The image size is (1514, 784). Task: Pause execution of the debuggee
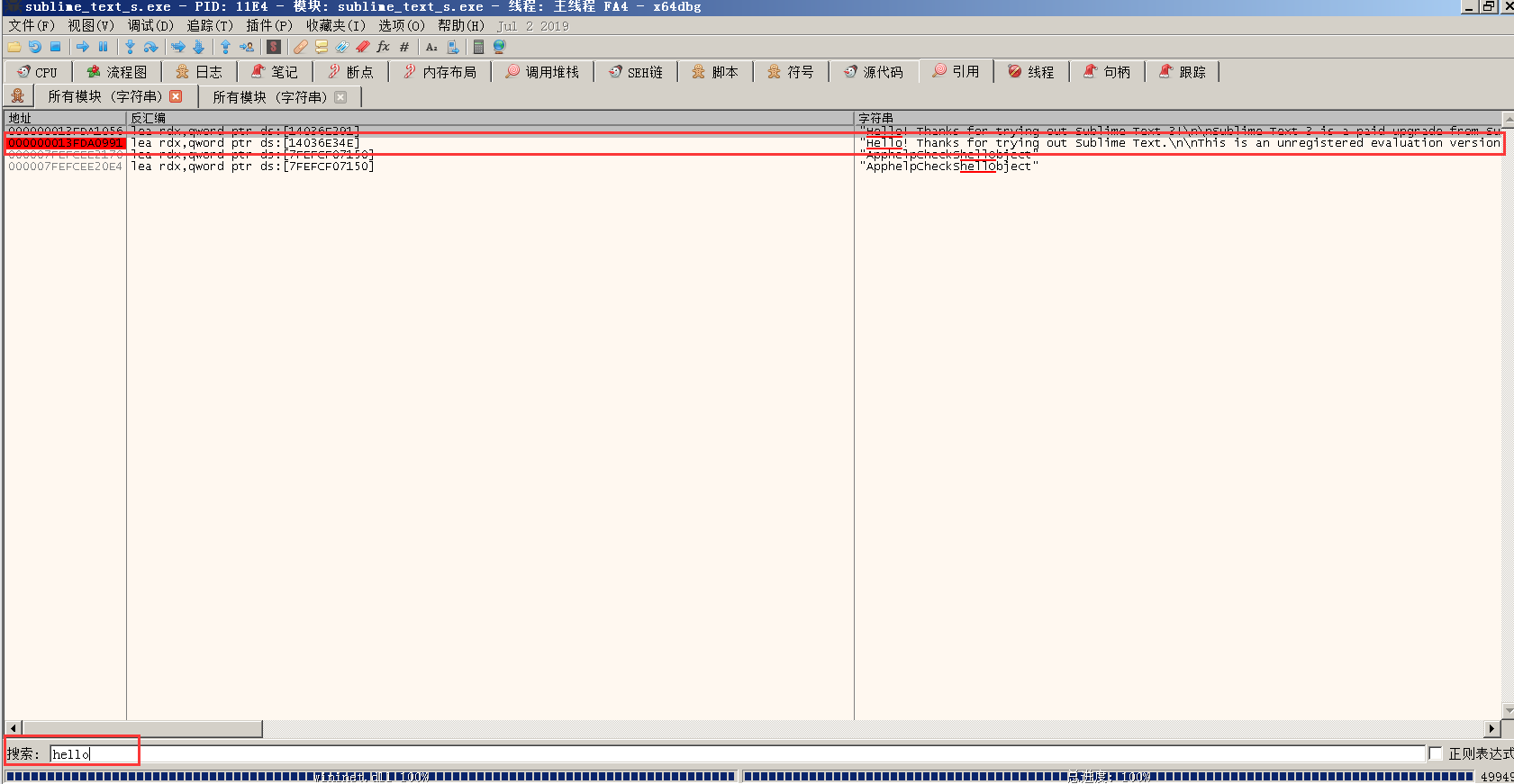point(103,47)
